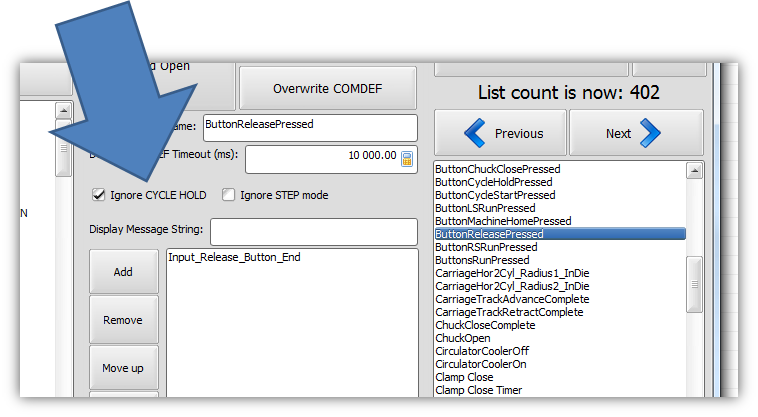Screen dimensions: 758x417
Task: Click the Add button
Action: pos(122,272)
